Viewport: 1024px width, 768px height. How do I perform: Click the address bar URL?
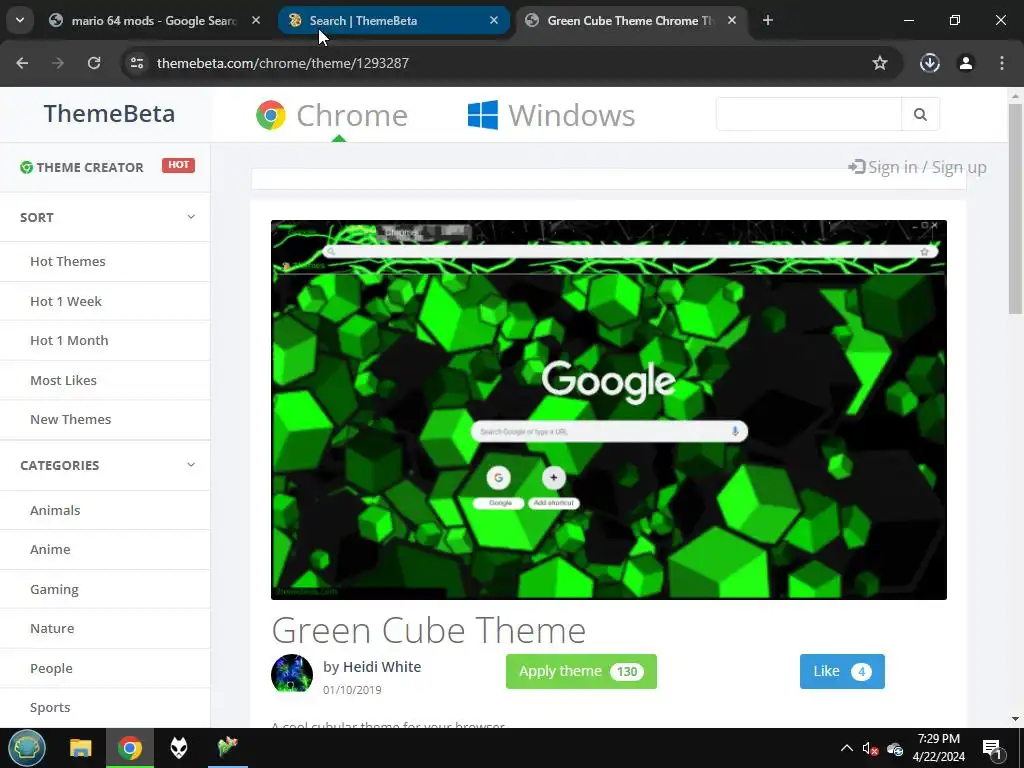(x=283, y=63)
